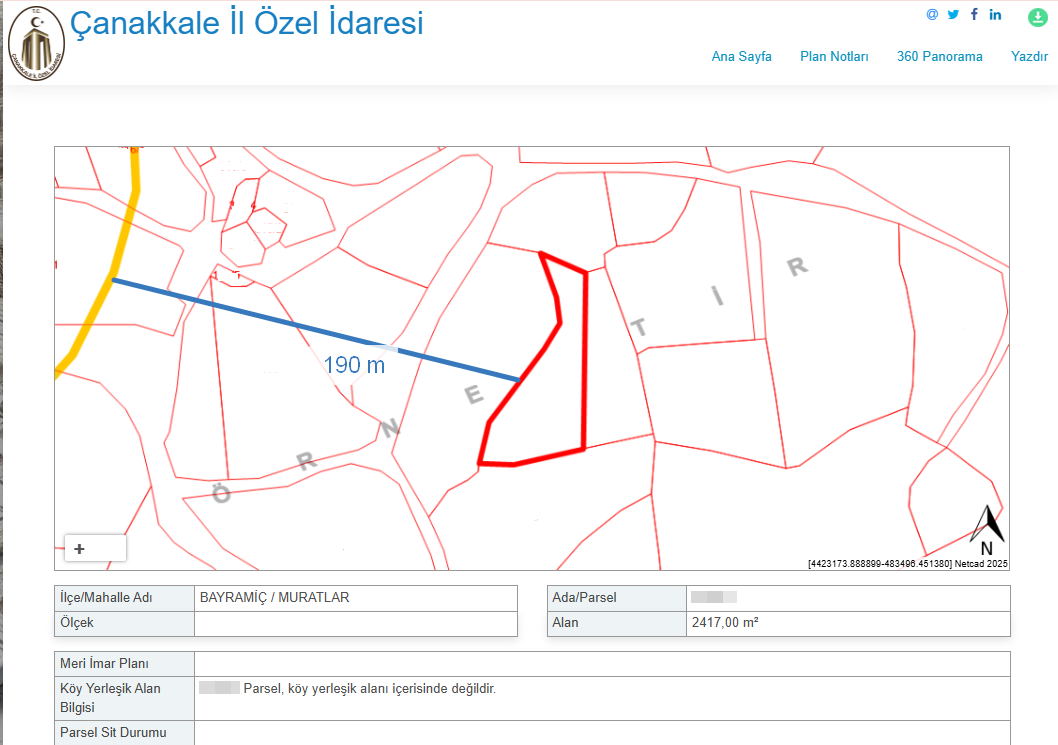The image size is (1058, 745).
Task: Click the map zoom plus icon
Action: [x=80, y=548]
